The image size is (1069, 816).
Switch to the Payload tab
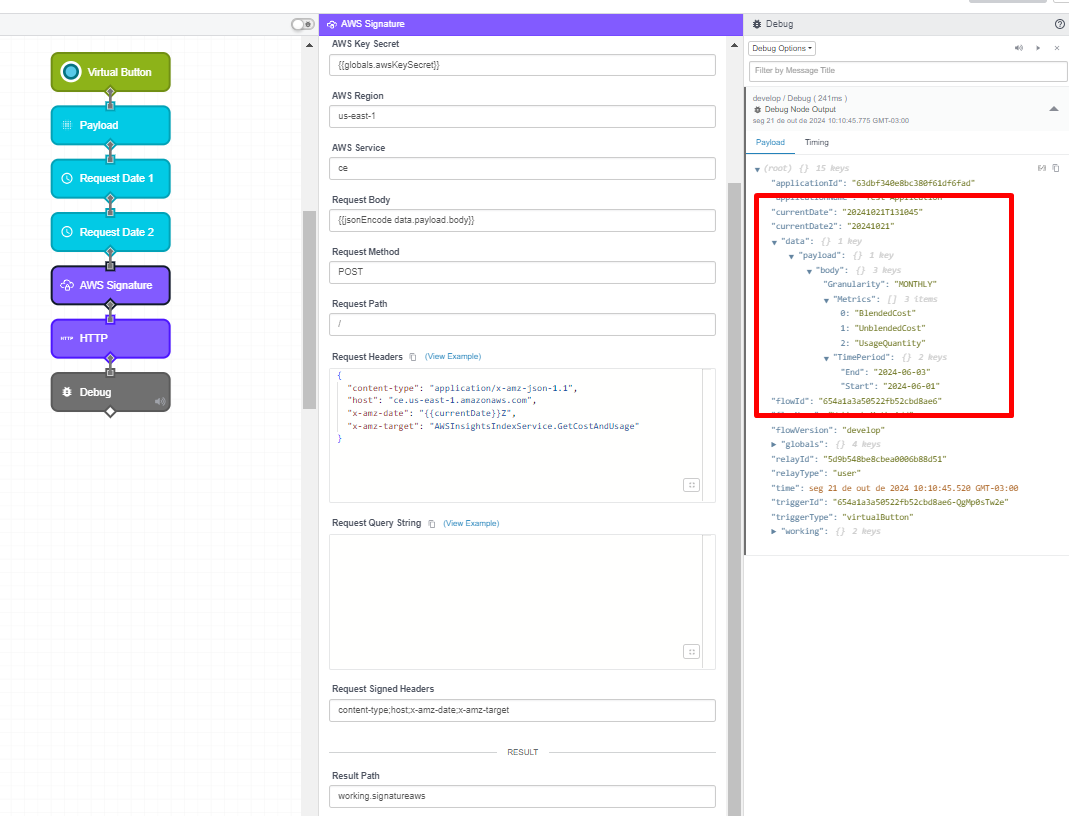coord(770,142)
